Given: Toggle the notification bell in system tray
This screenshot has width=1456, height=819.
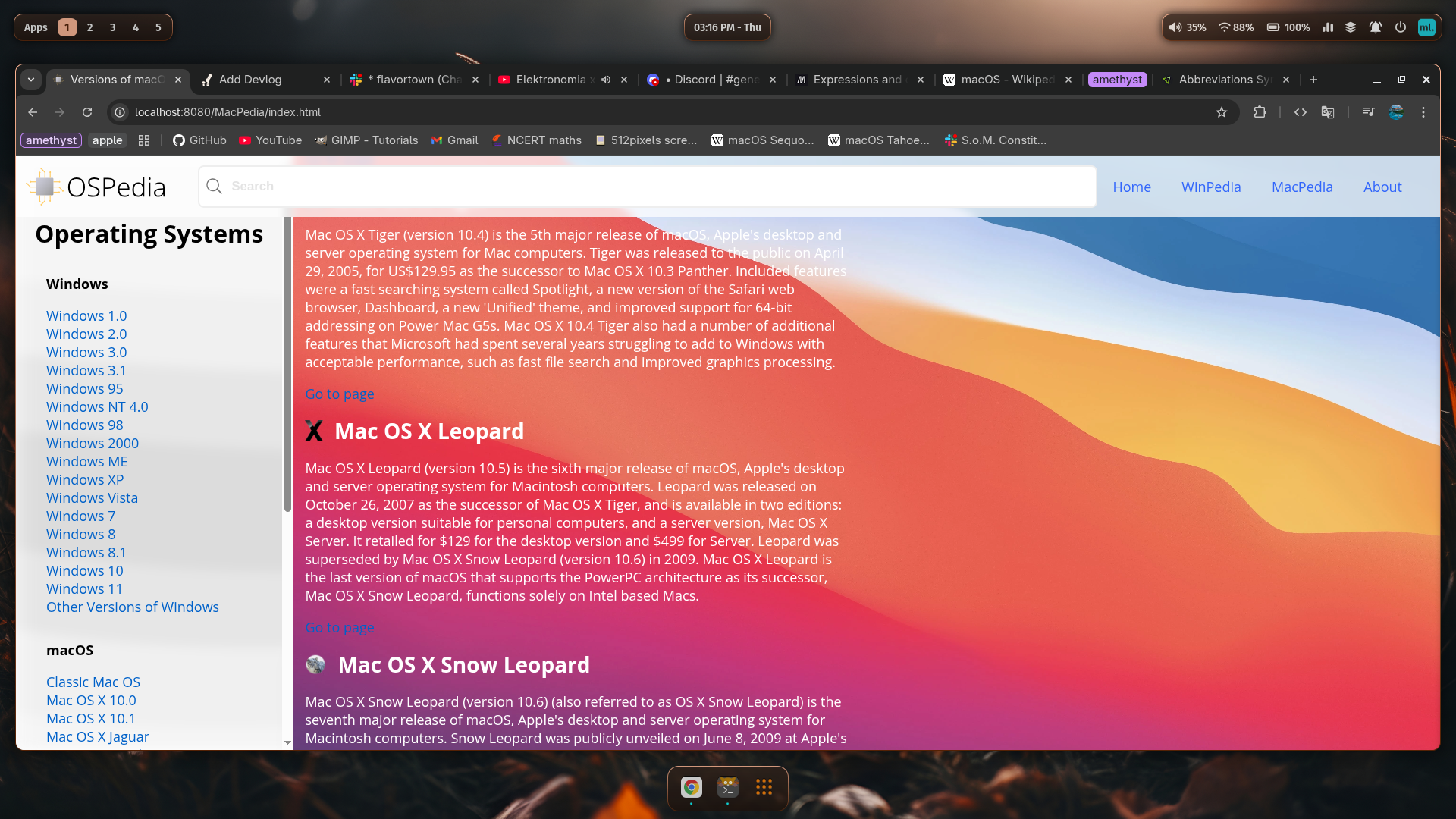Looking at the screenshot, I should click(x=1375, y=27).
